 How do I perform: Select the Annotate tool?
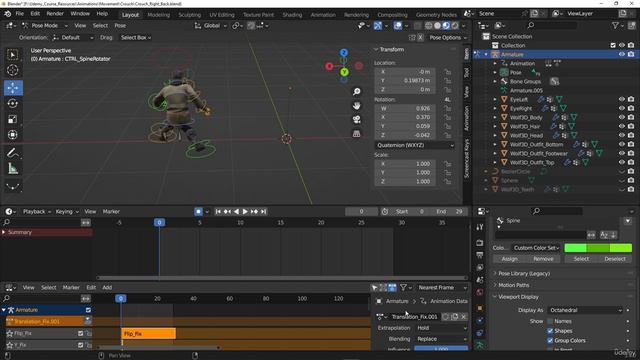click(13, 153)
